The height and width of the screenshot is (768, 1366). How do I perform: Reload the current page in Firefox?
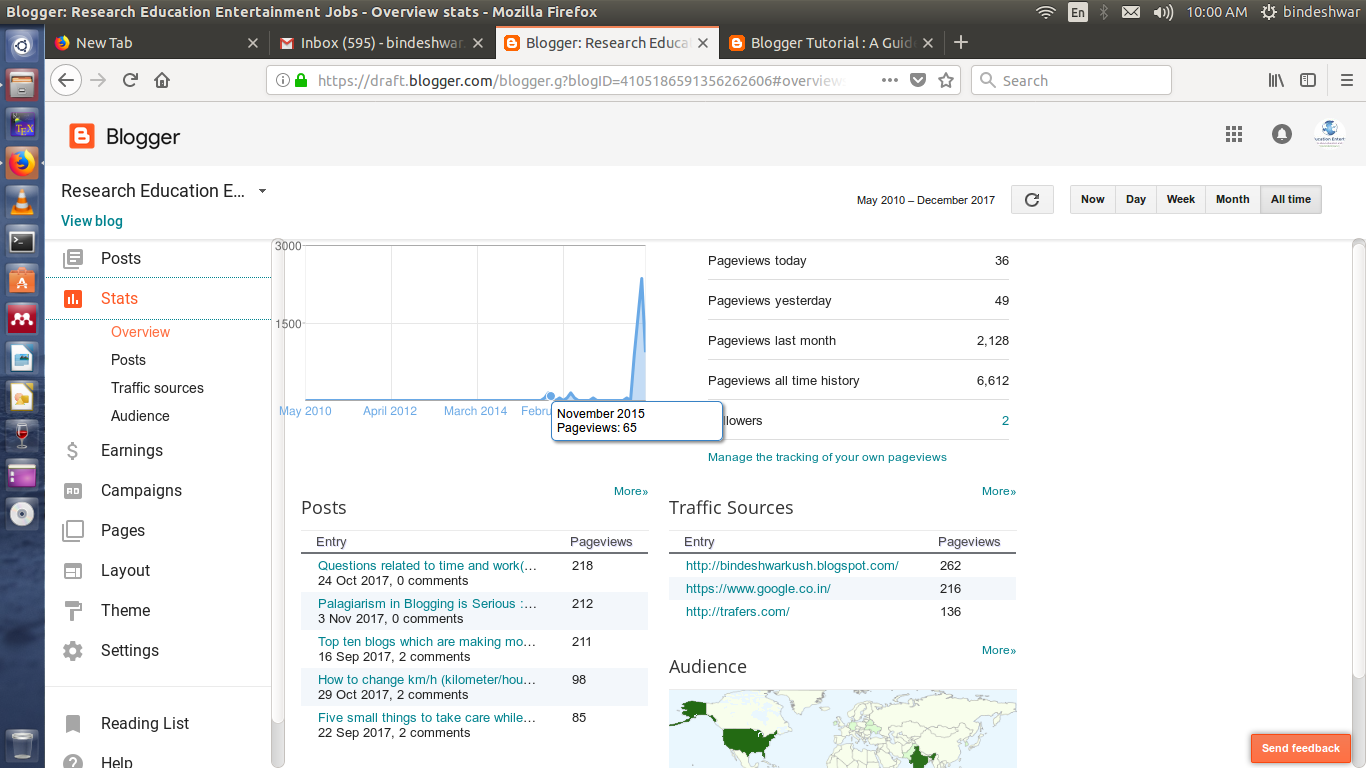pyautogui.click(x=130, y=81)
